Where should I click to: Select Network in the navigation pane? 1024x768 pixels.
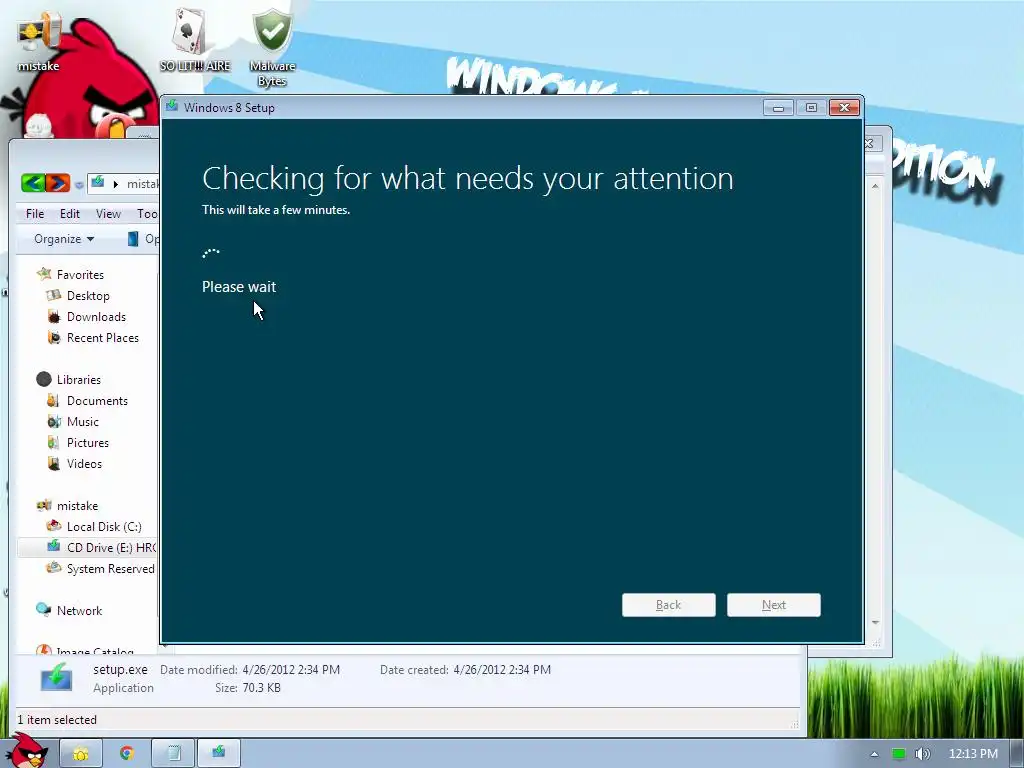click(x=79, y=611)
